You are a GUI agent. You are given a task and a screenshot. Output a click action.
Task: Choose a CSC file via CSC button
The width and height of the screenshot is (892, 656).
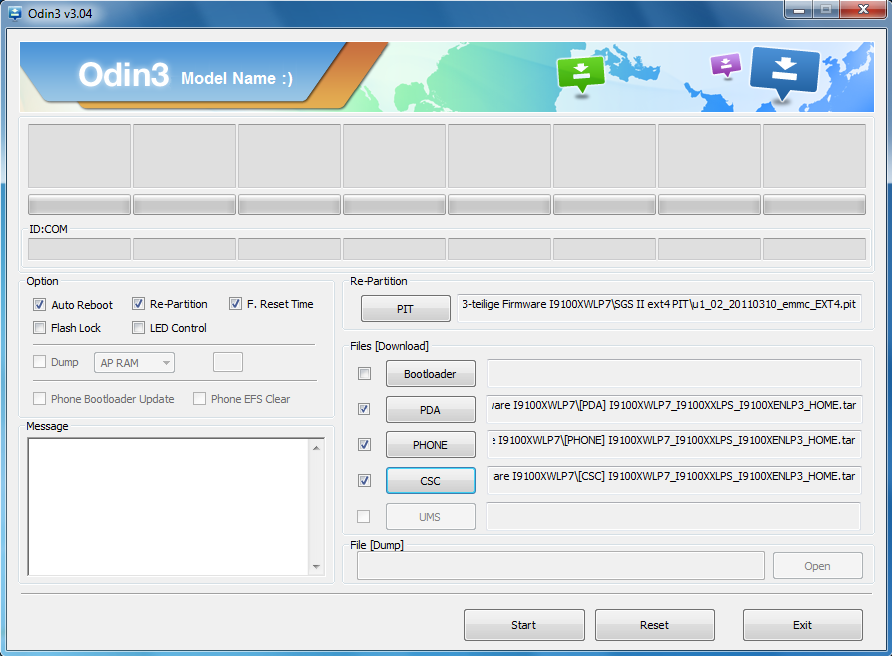click(x=431, y=481)
